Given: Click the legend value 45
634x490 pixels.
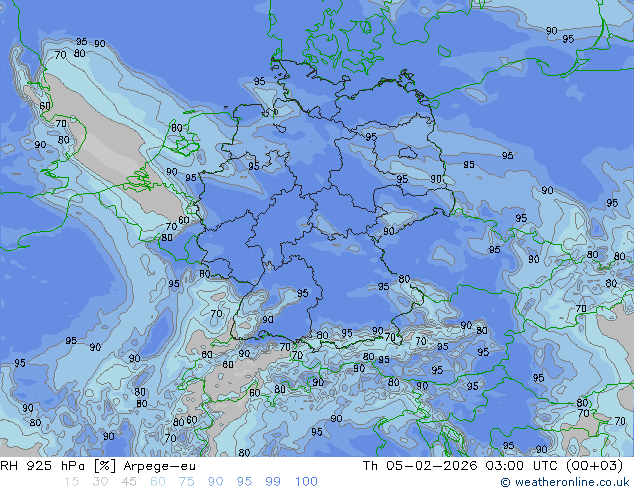Looking at the screenshot, I should (129, 482).
